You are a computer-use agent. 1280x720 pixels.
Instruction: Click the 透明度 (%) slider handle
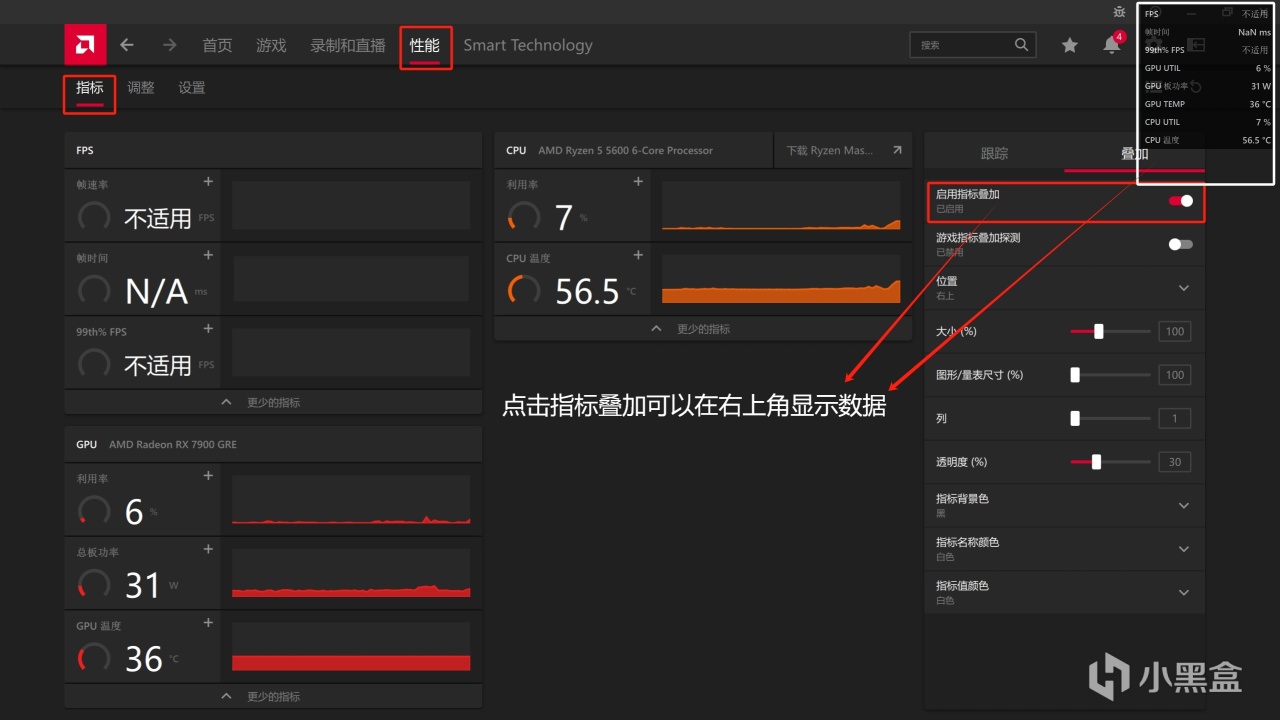point(1096,462)
